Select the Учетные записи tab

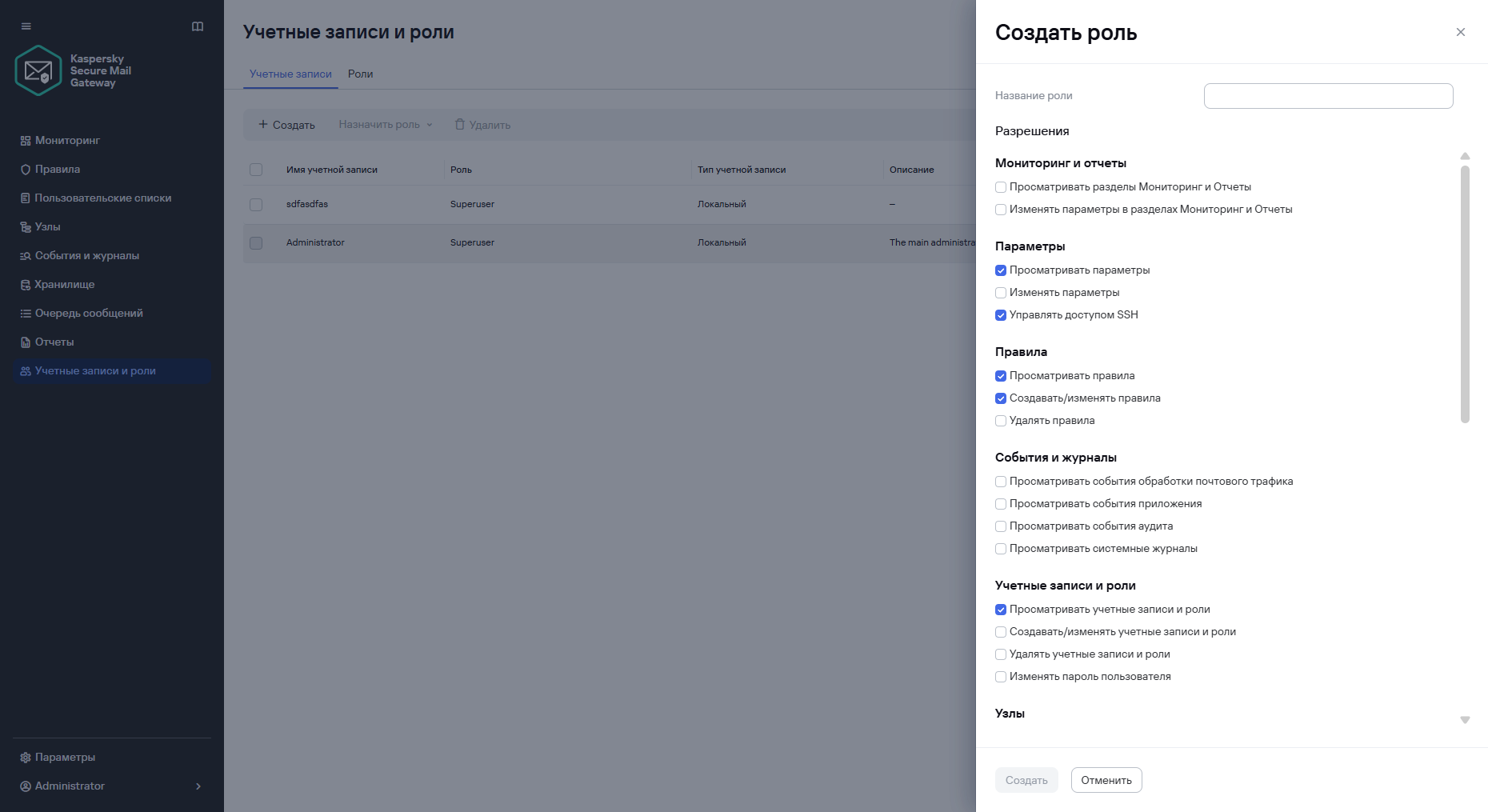(290, 74)
